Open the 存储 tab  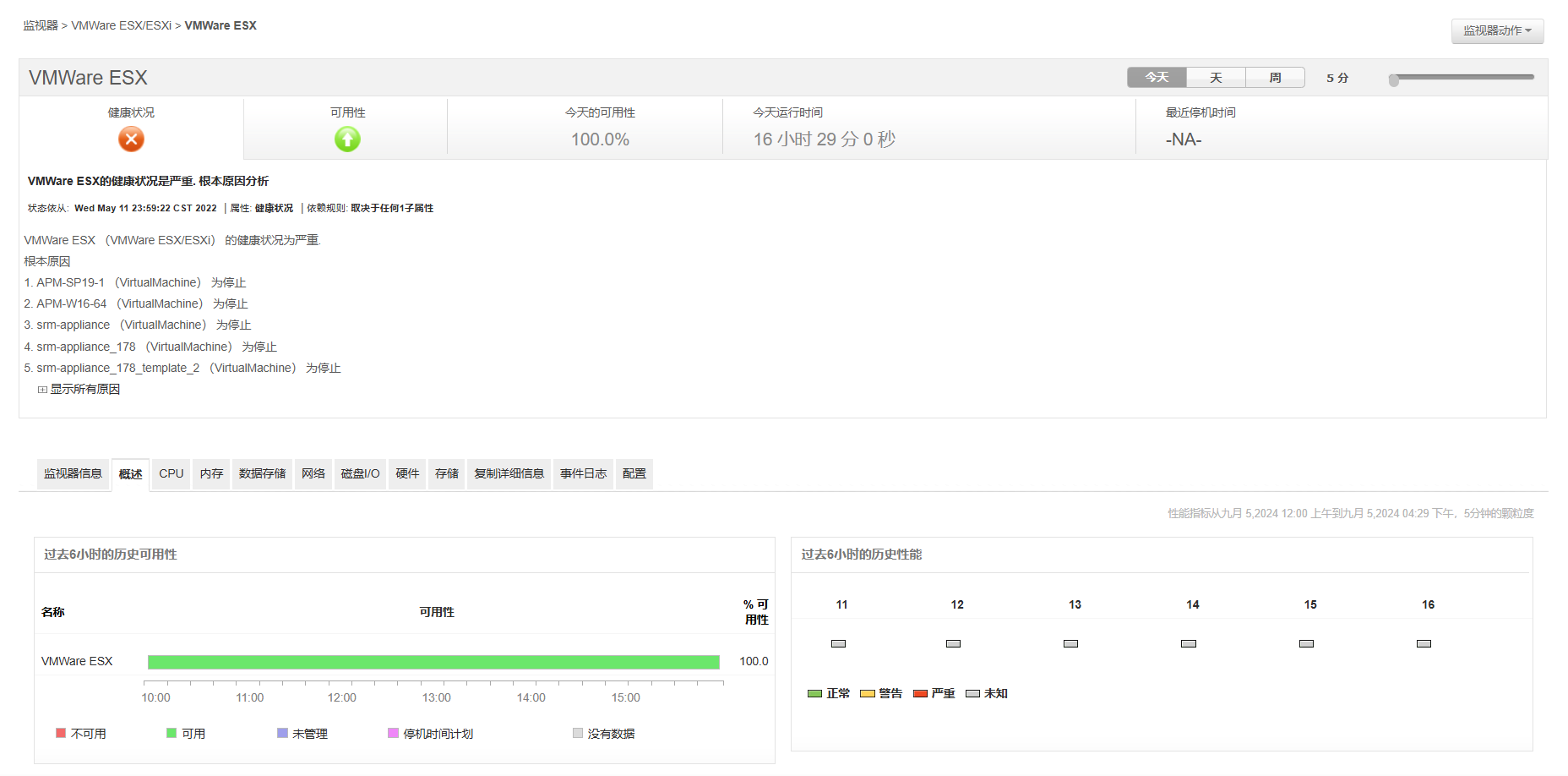(447, 473)
